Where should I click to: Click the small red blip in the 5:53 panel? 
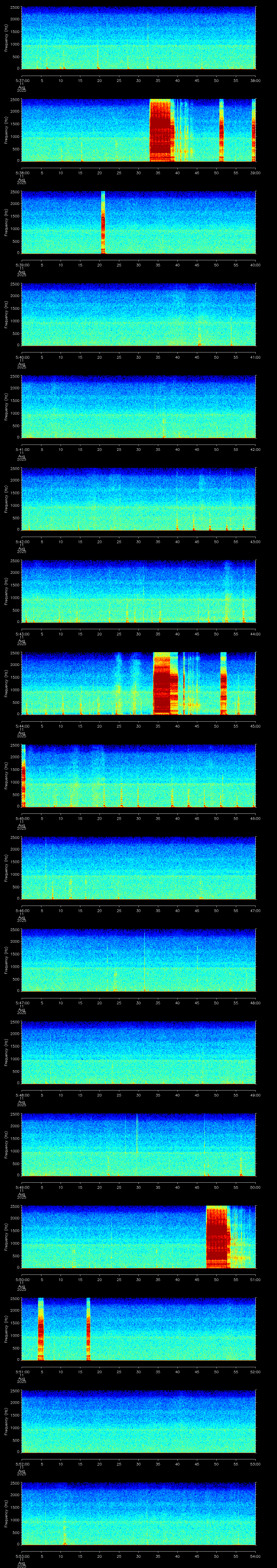coord(65,1543)
